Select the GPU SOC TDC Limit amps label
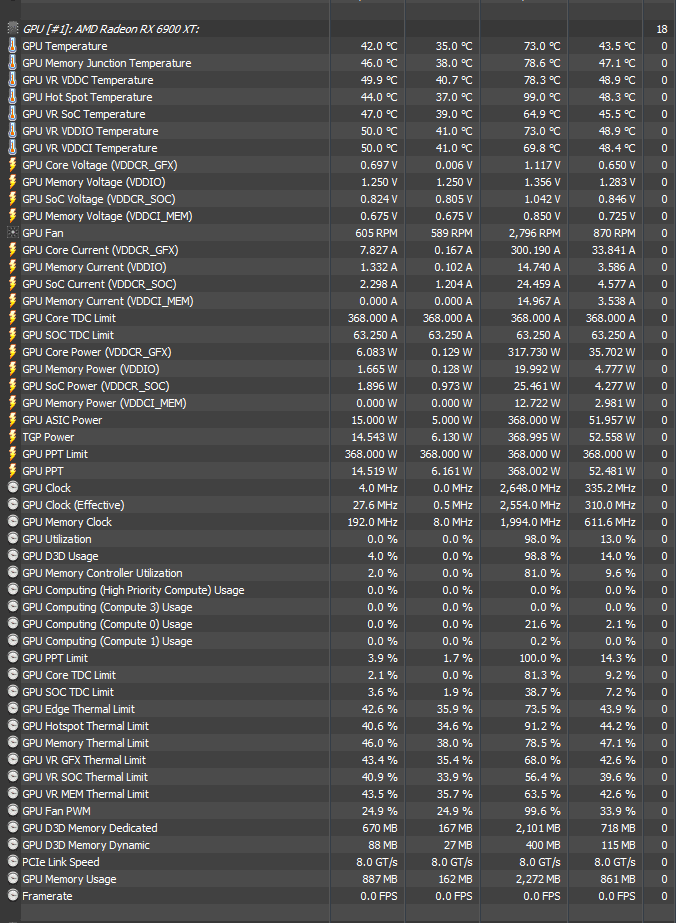 [68, 335]
